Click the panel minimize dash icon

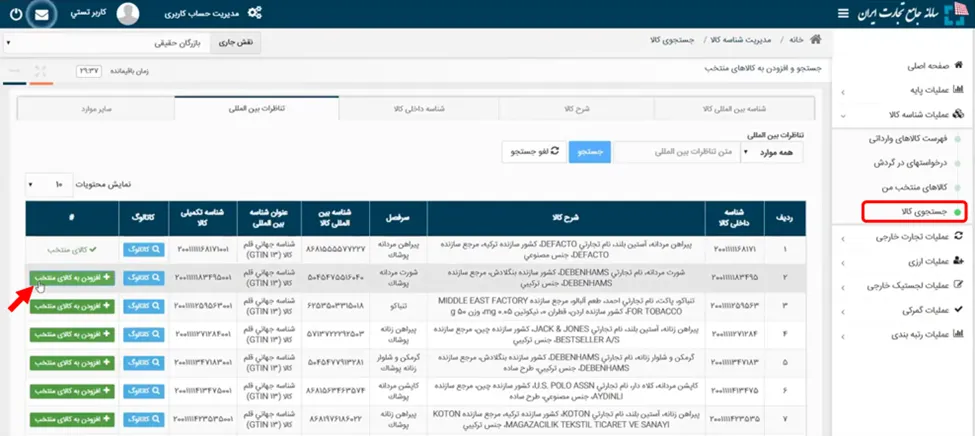pos(14,70)
